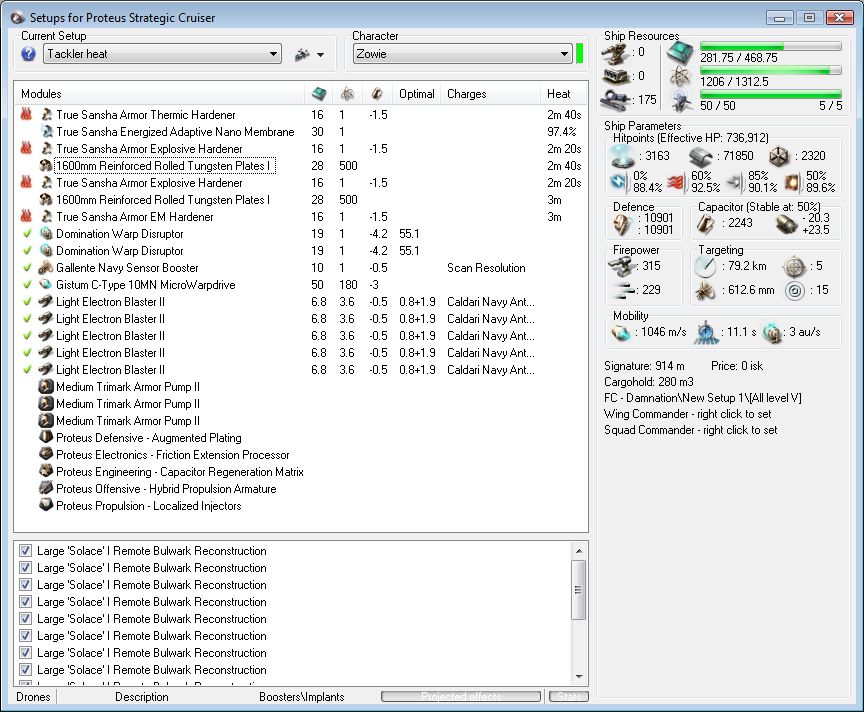Image resolution: width=864 pixels, height=712 pixels.
Task: Click the Defence tank icon showing 10901
Action: pos(622,224)
